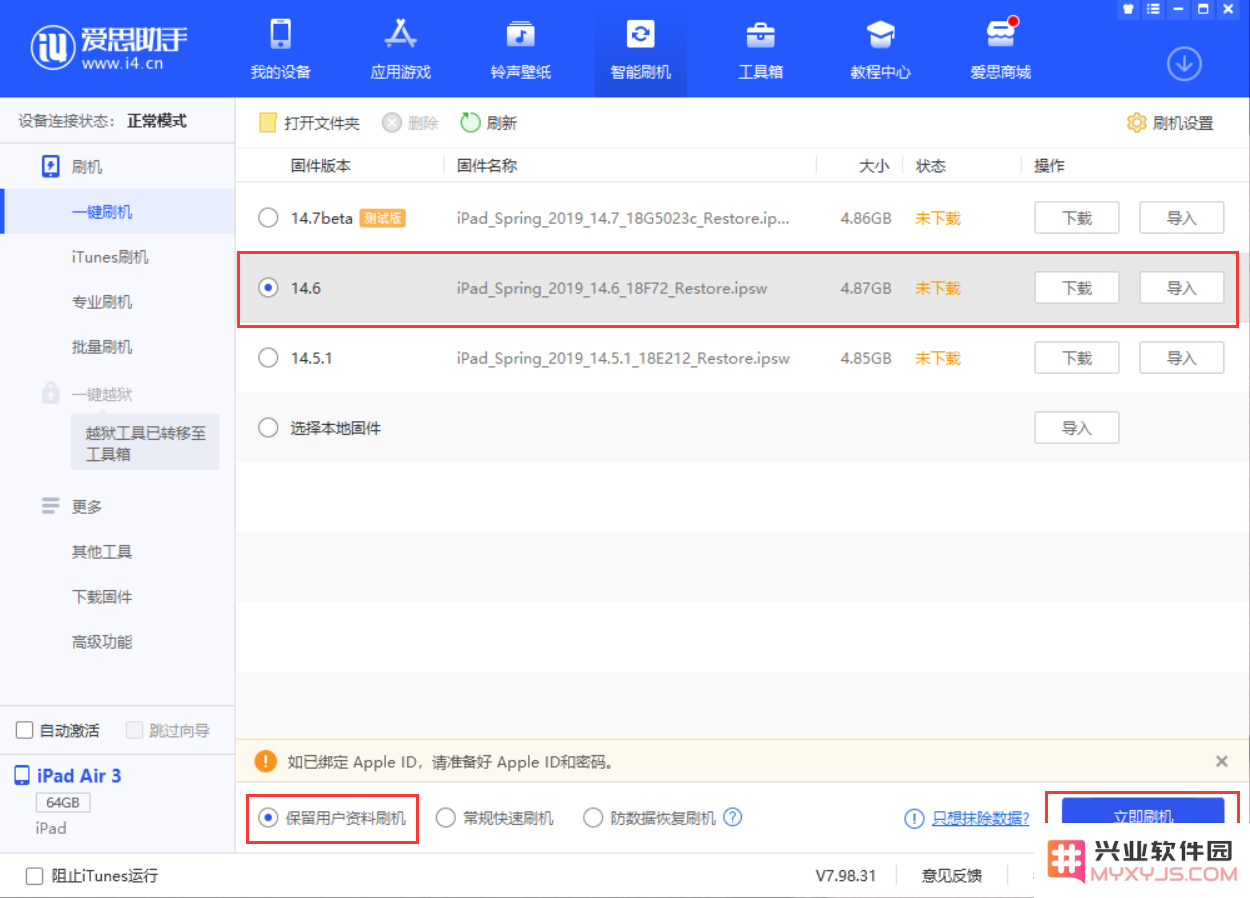1250x898 pixels.
Task: Open the 我的设备 device section
Action: click(280, 48)
